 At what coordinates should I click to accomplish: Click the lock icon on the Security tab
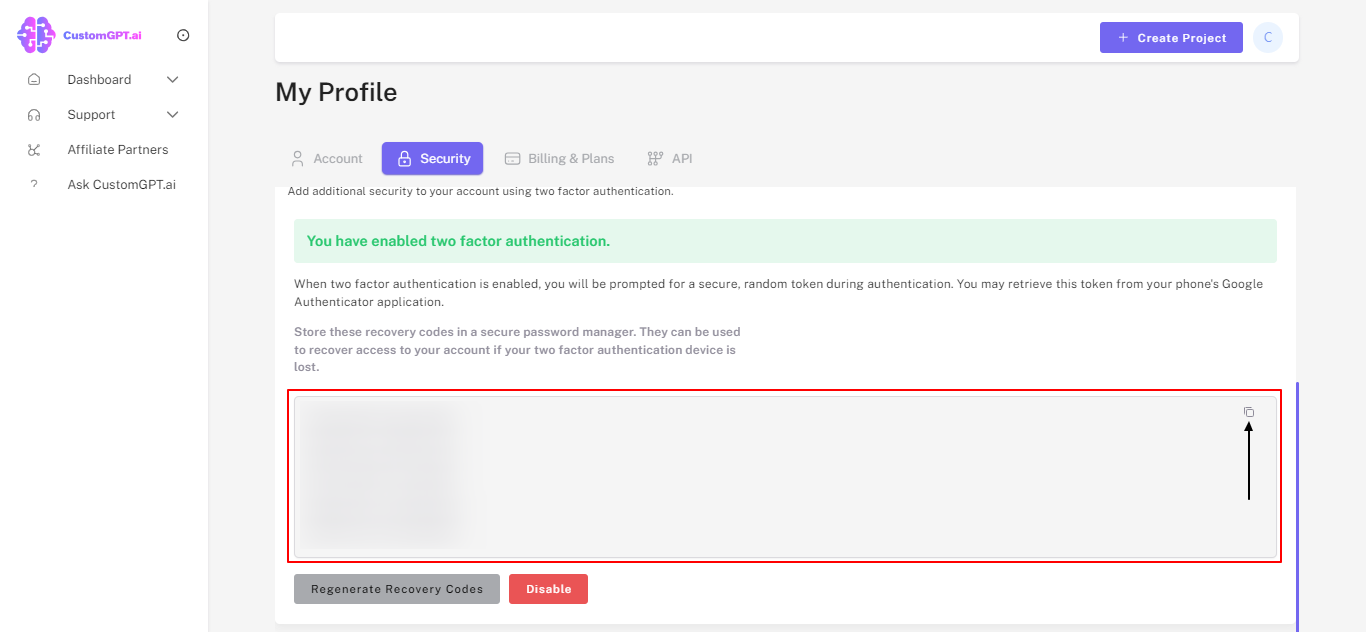point(405,158)
